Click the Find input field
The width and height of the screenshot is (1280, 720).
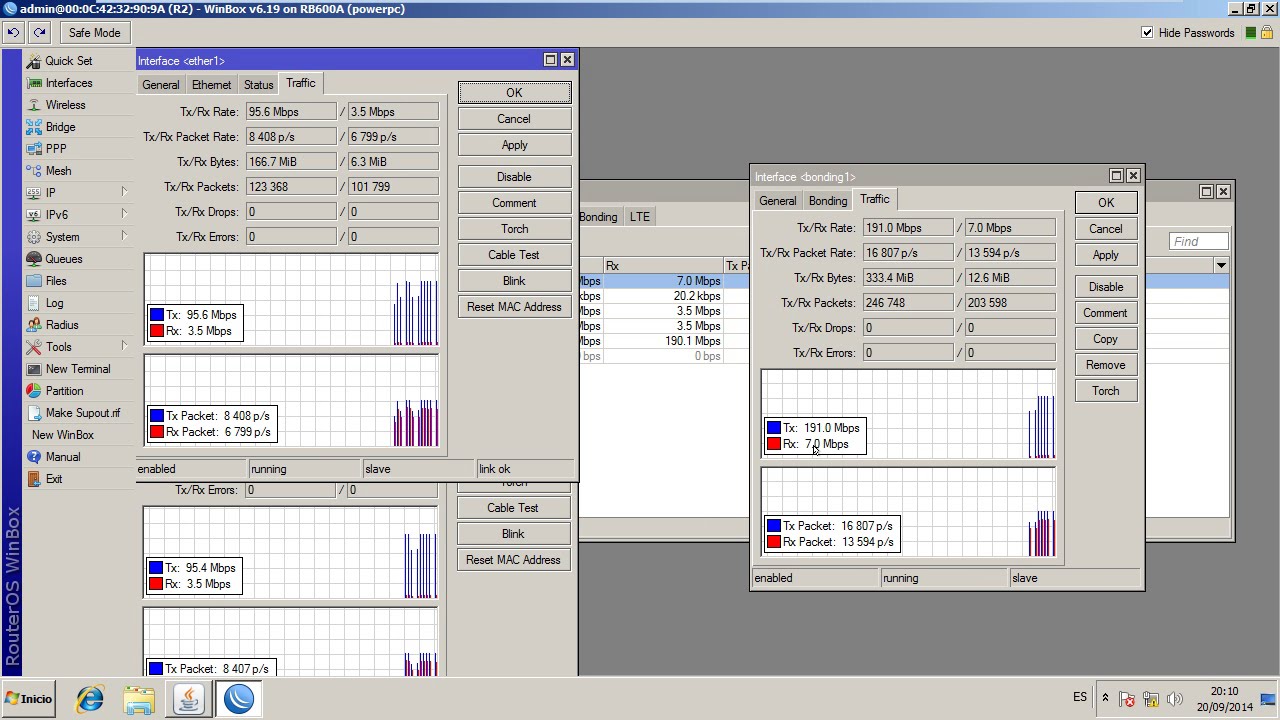pyautogui.click(x=1199, y=241)
